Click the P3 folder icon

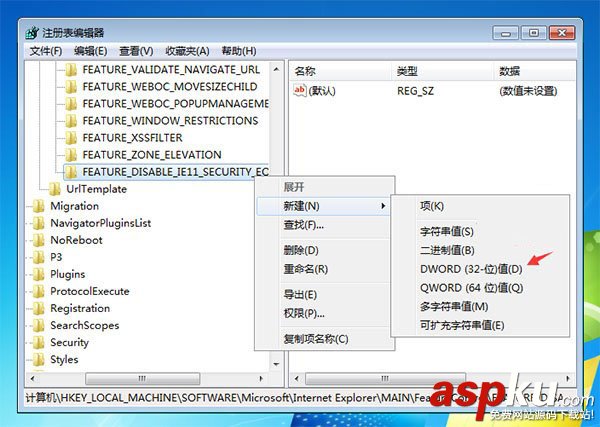coord(39,257)
